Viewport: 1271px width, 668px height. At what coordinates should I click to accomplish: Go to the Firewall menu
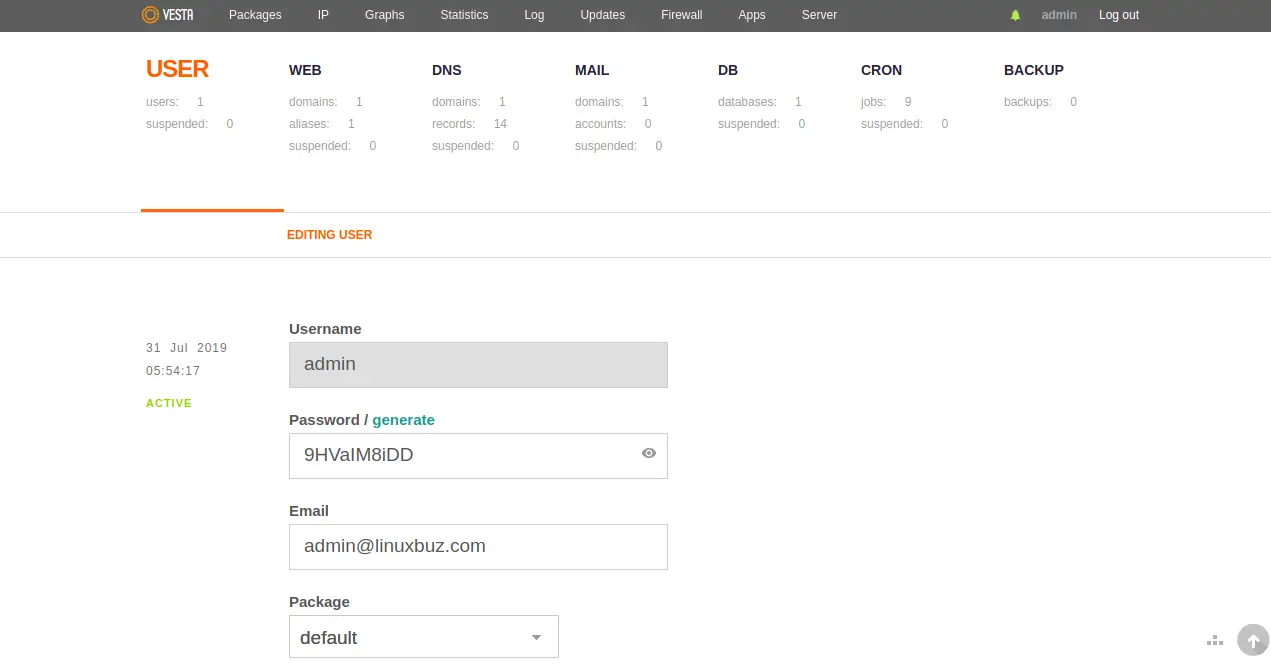coord(681,15)
